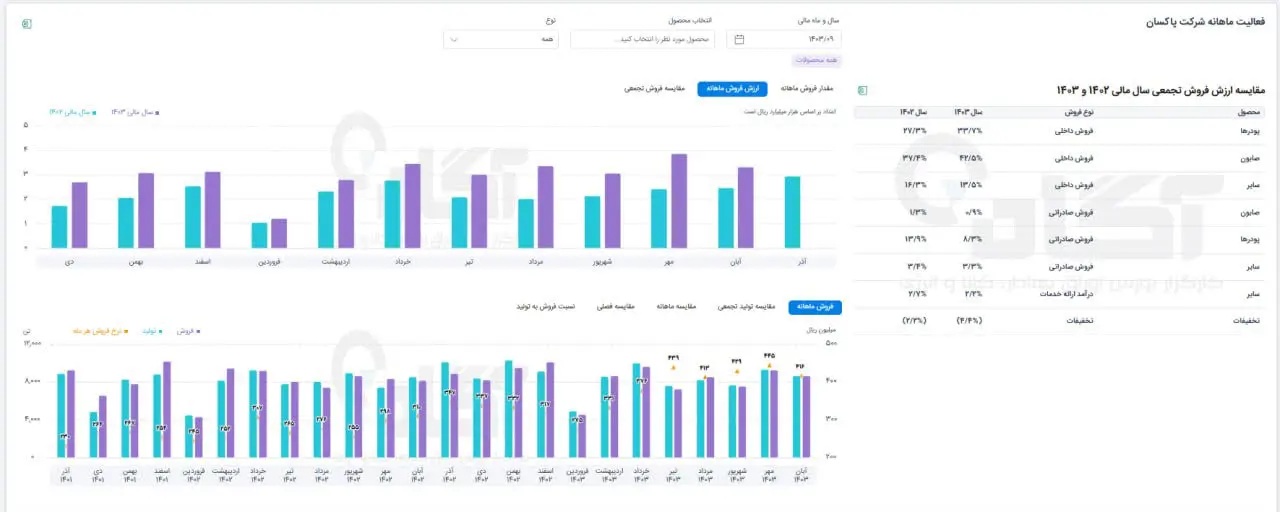Image resolution: width=1280 pixels, height=512 pixels.
Task: Click the purple مهر bar in upper chart
Action: pos(679,201)
